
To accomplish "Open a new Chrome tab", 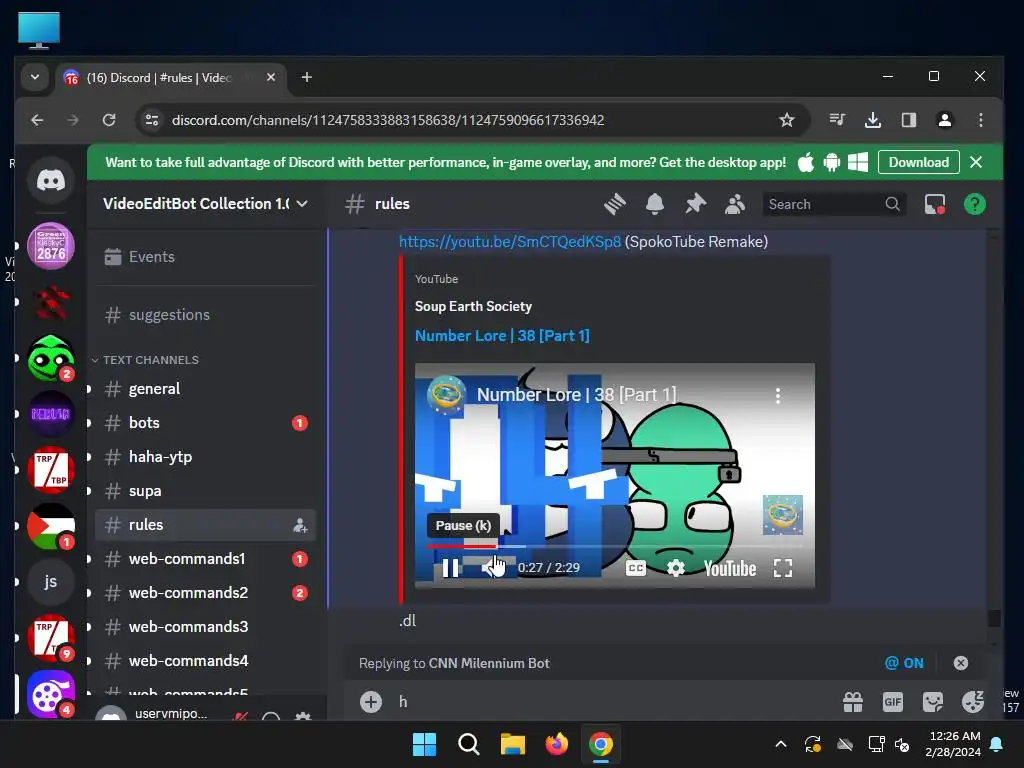I will tap(306, 77).
